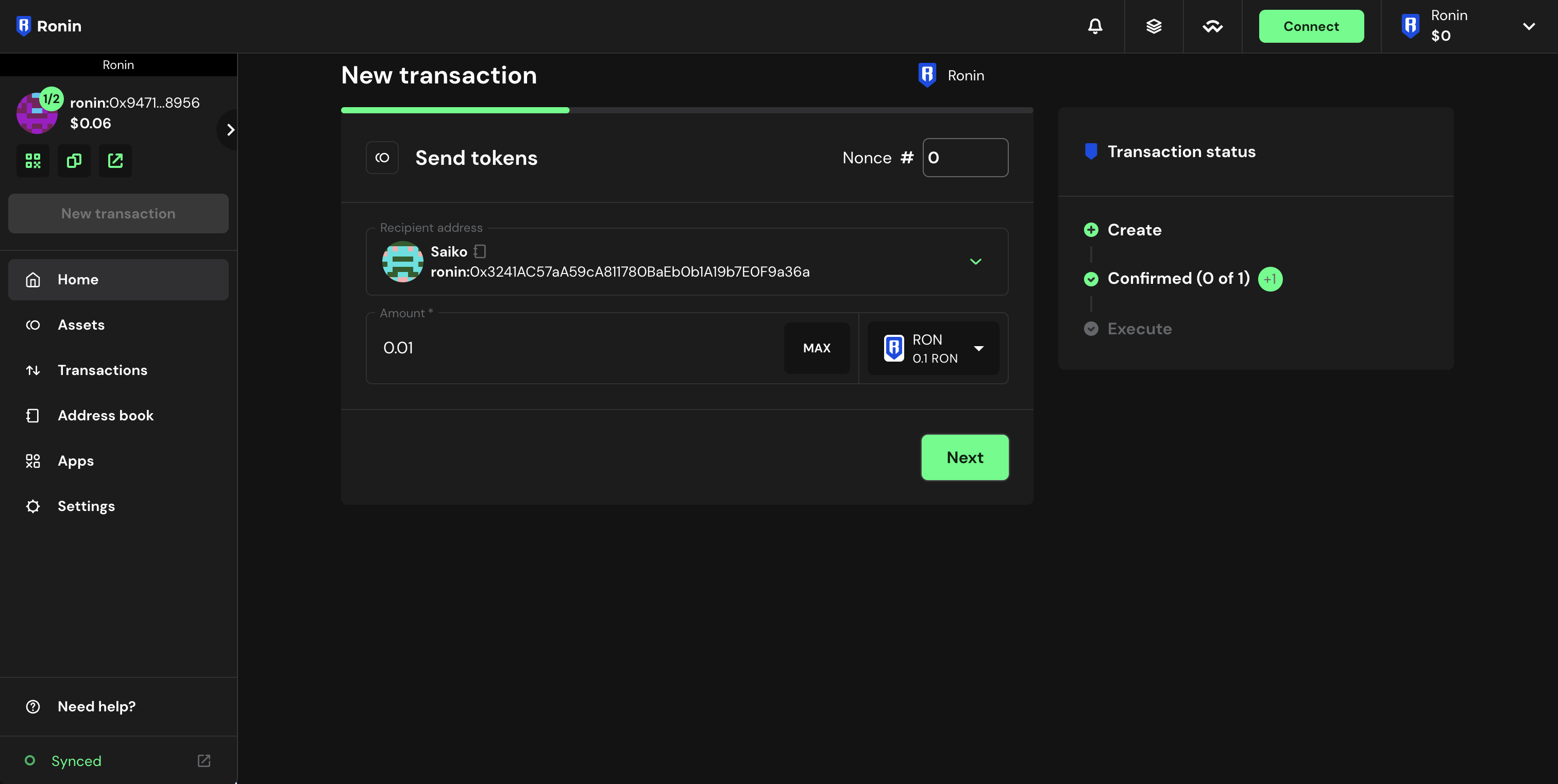1558x784 pixels.
Task: Click the transaction progress bar
Action: tap(687, 110)
